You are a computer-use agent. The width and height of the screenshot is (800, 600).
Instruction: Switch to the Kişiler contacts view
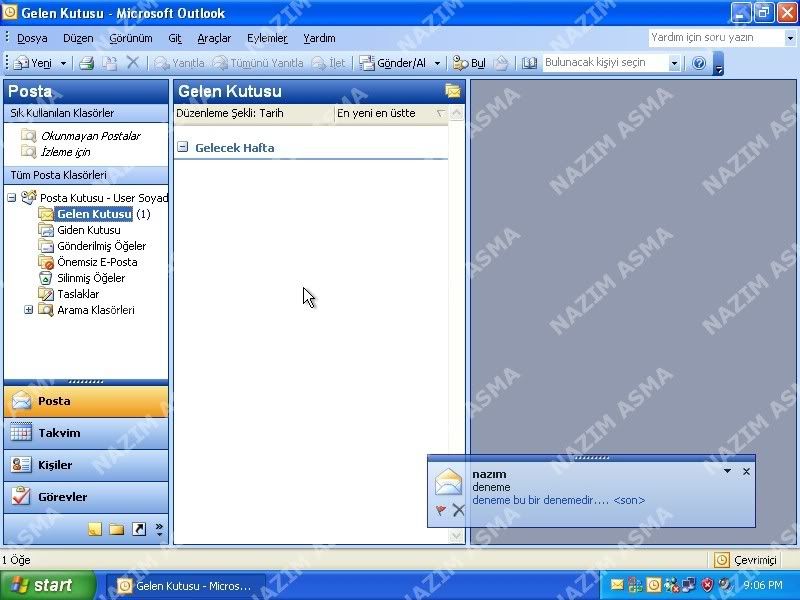click(x=86, y=465)
